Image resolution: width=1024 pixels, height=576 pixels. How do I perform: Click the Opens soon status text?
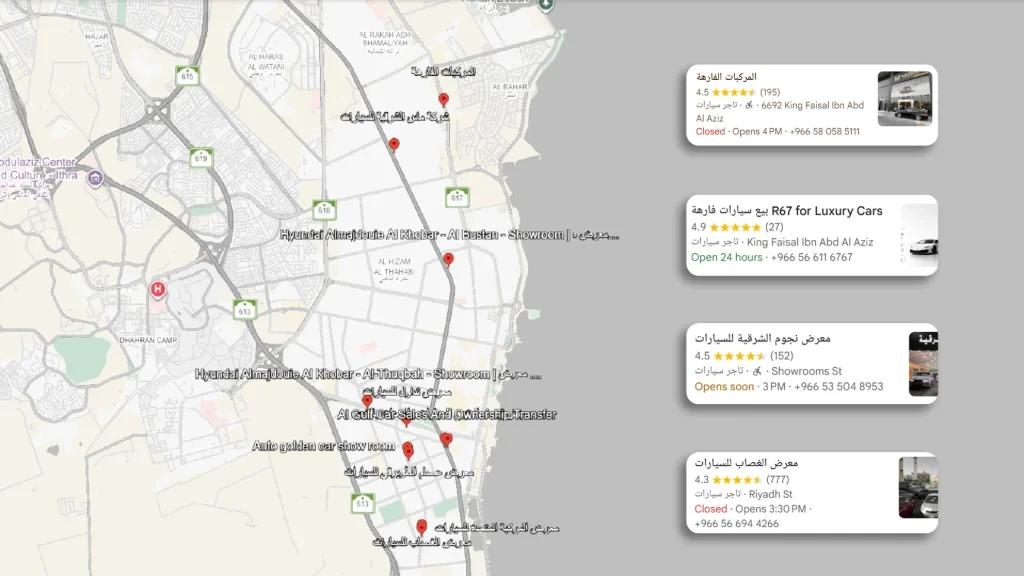(724, 387)
